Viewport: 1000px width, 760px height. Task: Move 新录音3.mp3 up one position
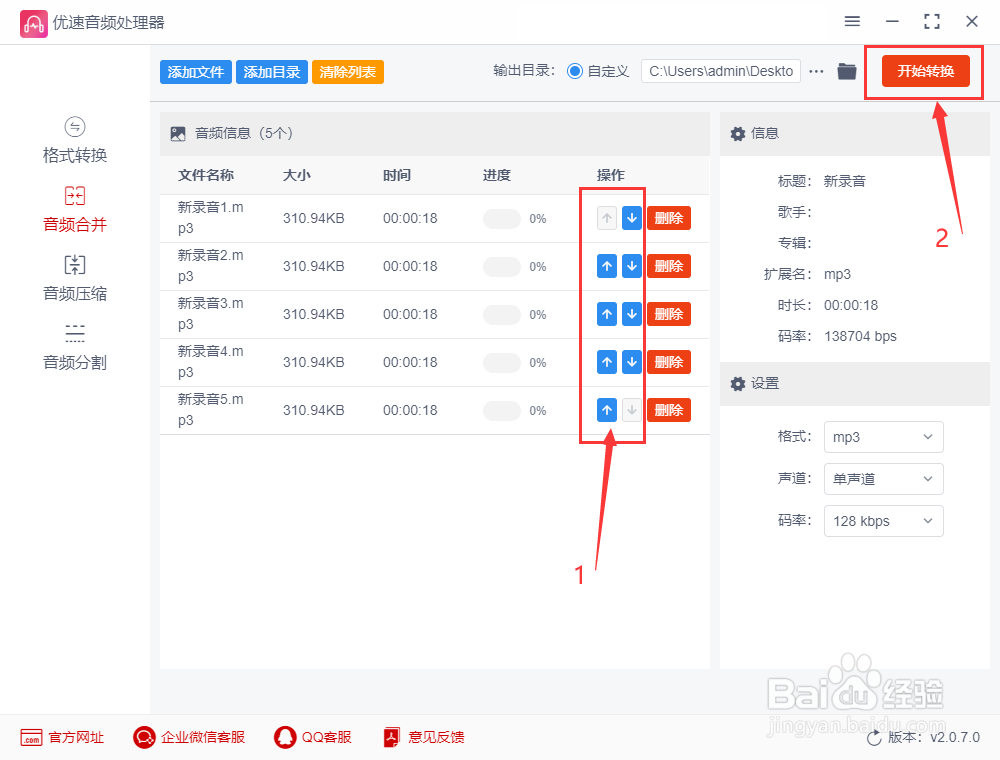point(607,314)
